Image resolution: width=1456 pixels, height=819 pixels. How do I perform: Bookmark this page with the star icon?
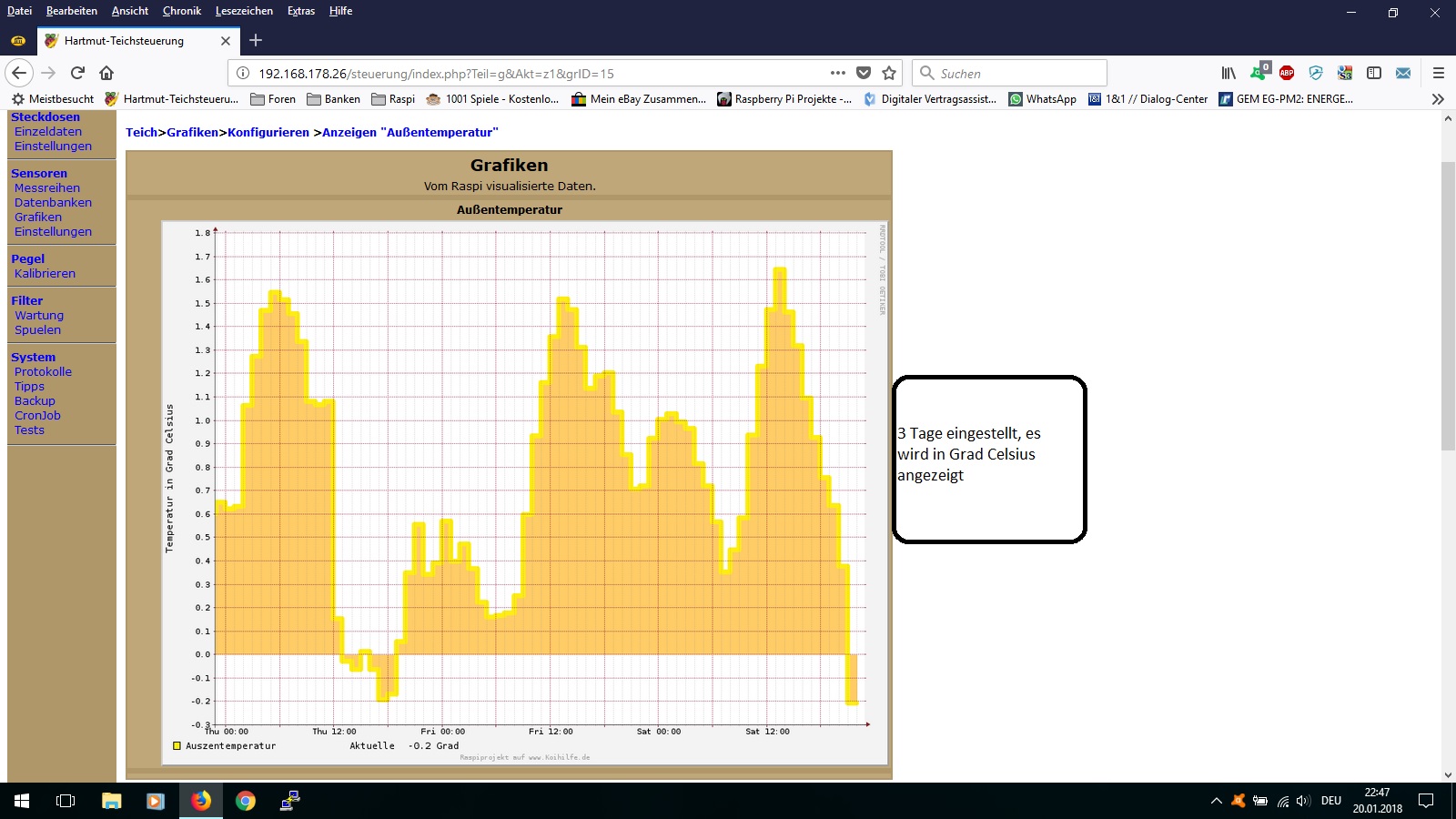coord(889,73)
